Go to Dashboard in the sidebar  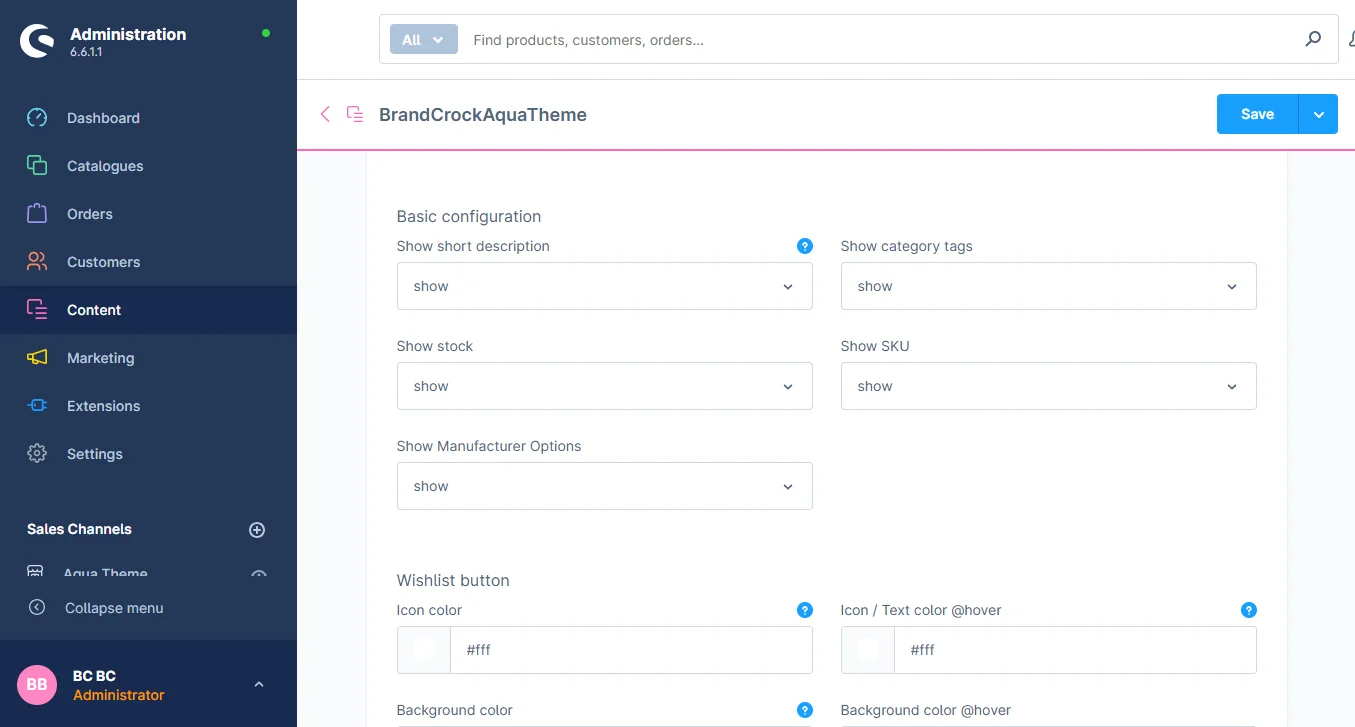tap(103, 118)
